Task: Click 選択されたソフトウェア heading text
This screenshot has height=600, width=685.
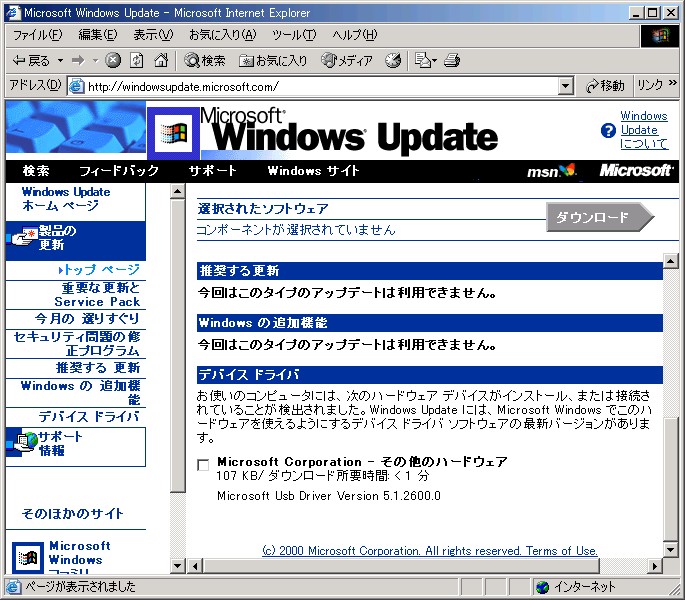Action: pos(263,208)
